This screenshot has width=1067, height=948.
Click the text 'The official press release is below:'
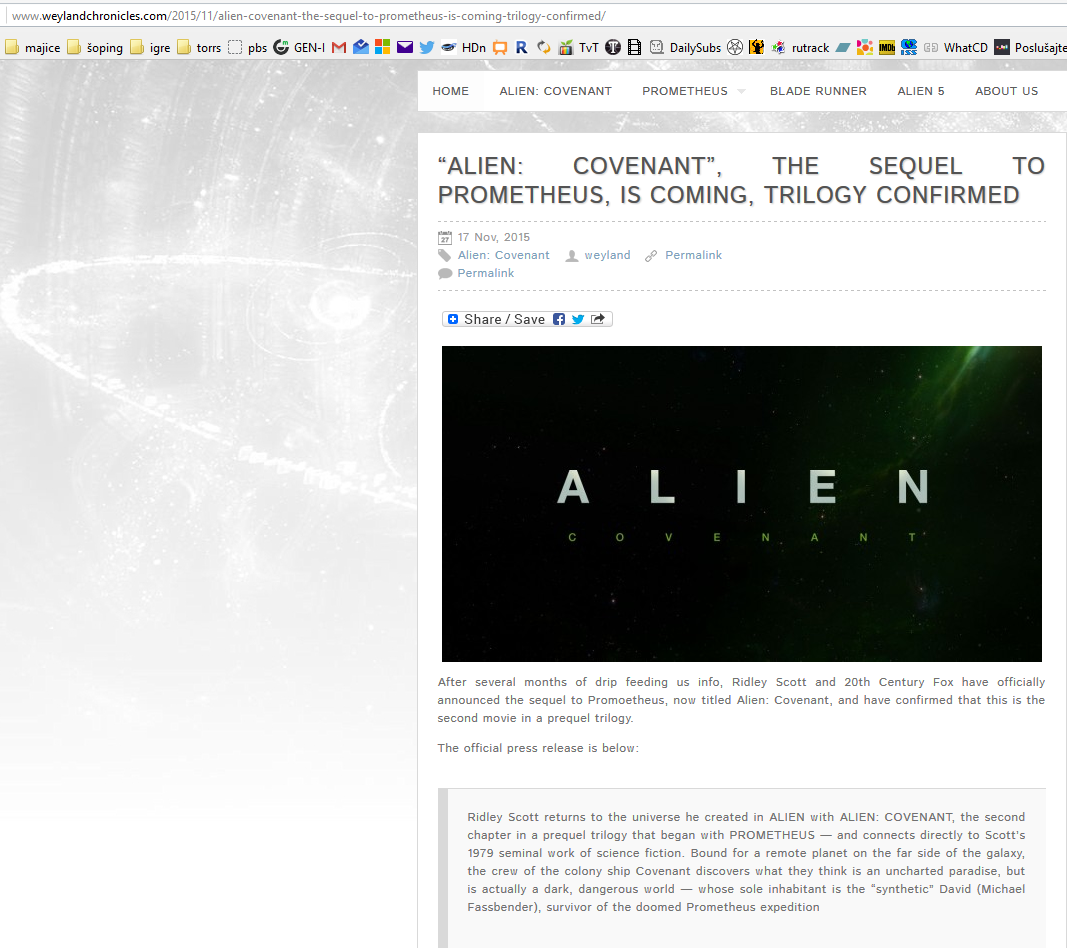click(x=538, y=748)
